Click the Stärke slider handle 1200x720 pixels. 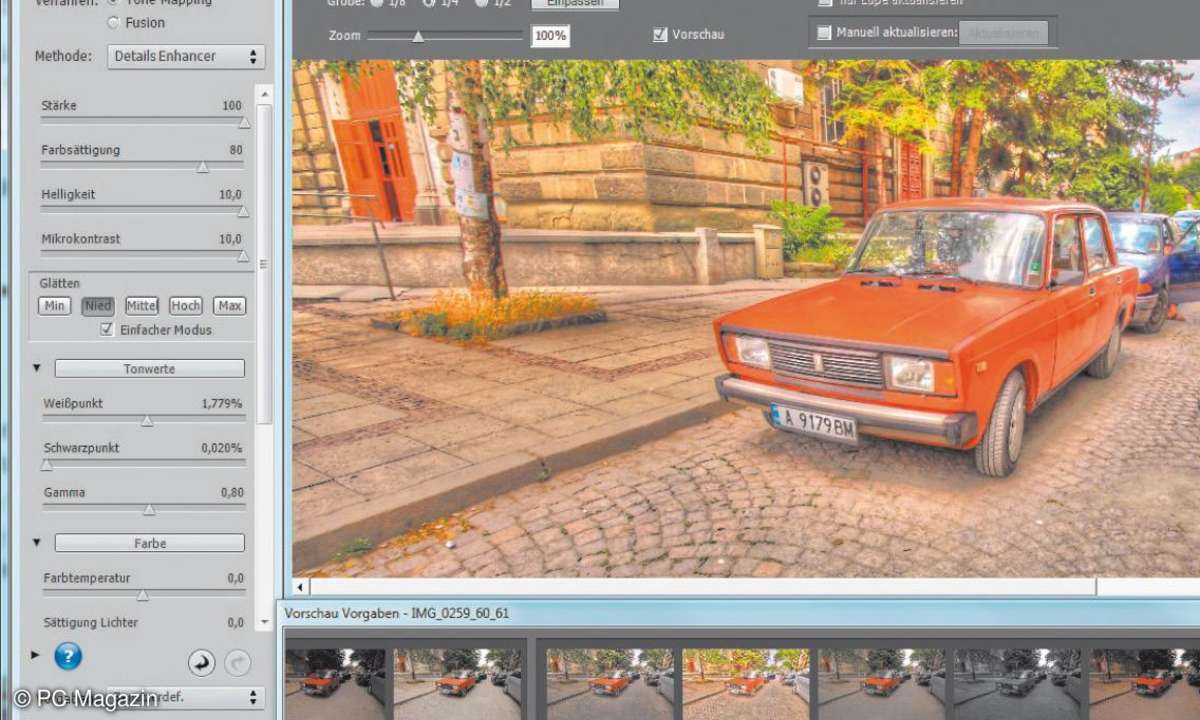[243, 122]
